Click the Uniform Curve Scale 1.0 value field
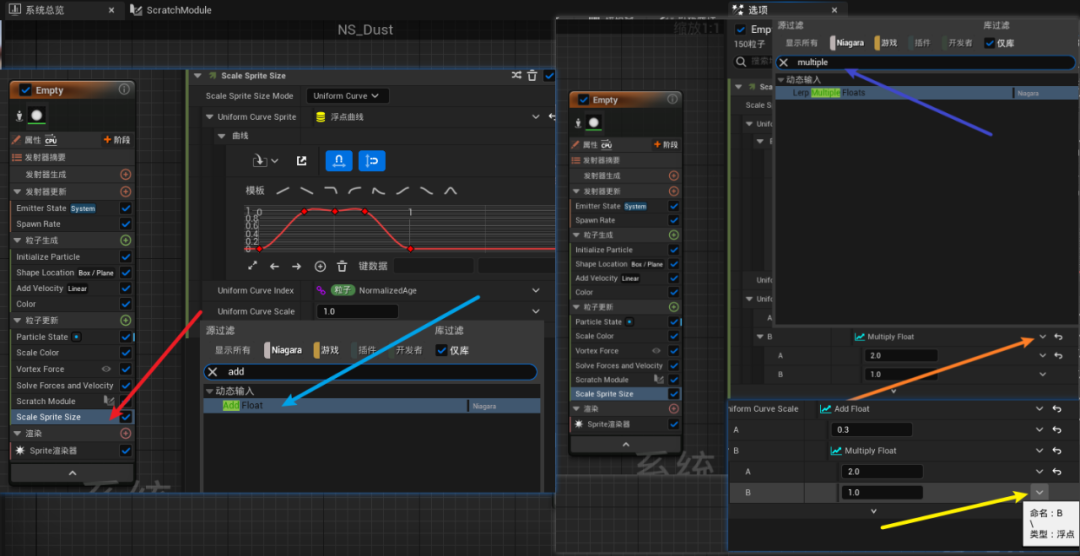 click(357, 311)
